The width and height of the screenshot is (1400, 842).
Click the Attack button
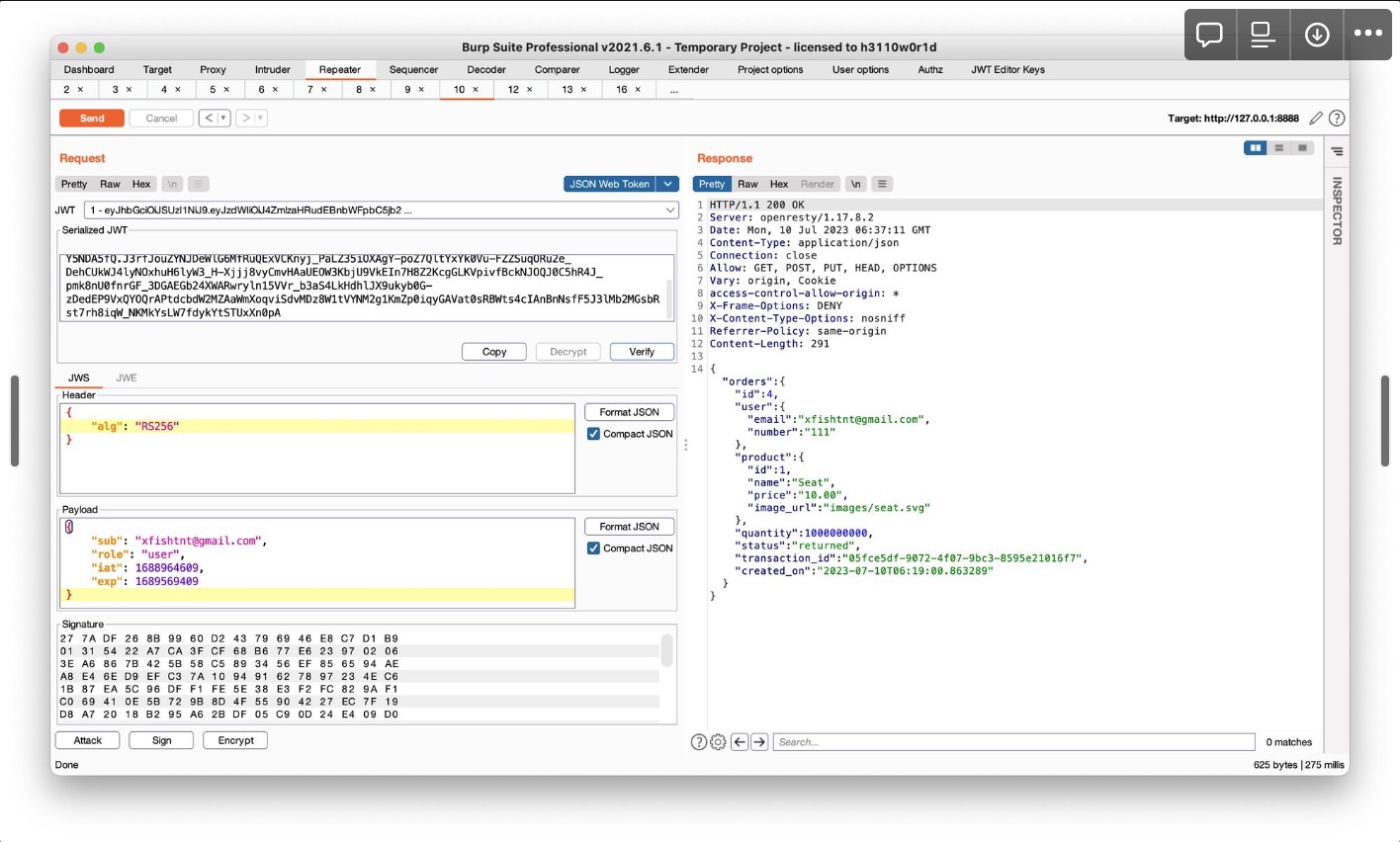88,740
